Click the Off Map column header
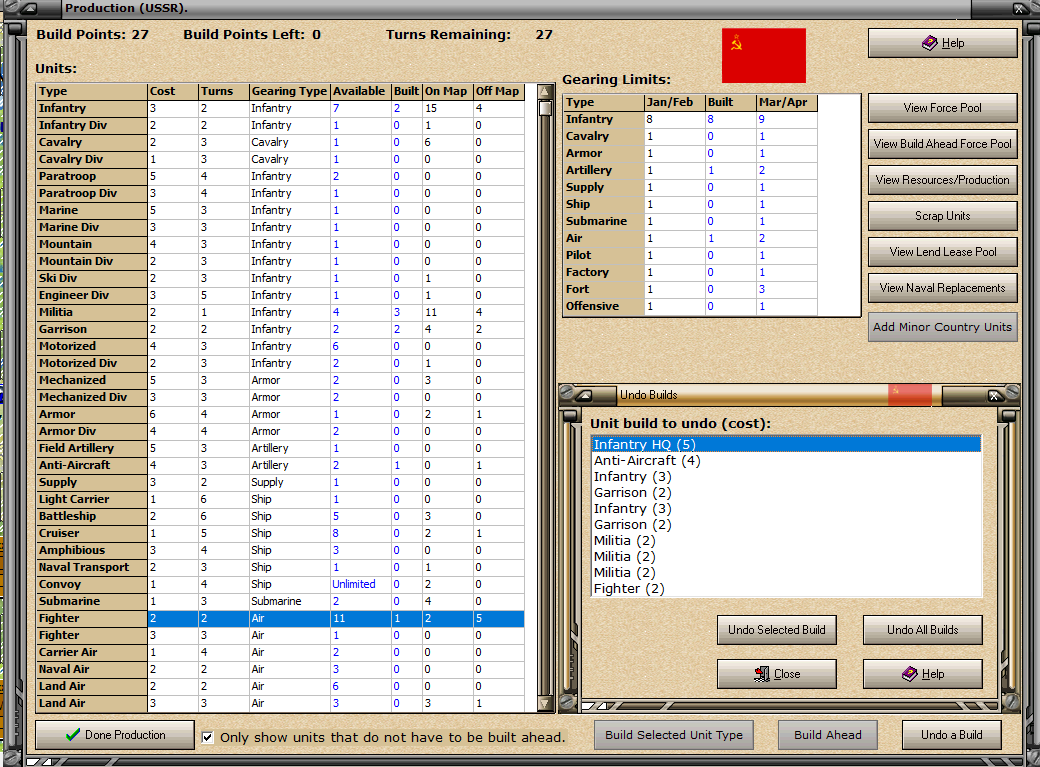This screenshot has width=1040, height=767. pyautogui.click(x=499, y=91)
